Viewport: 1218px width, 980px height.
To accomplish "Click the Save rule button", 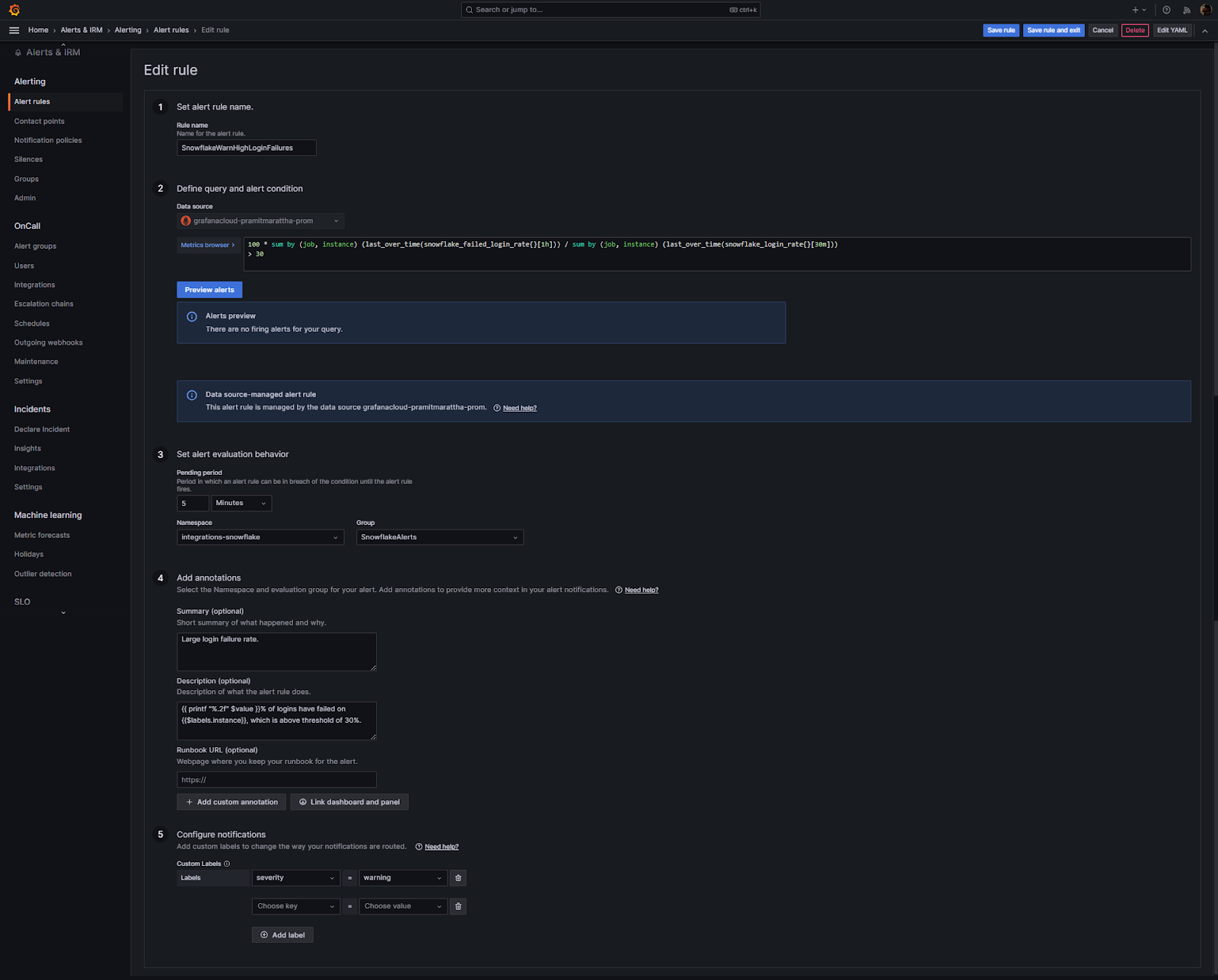I will pyautogui.click(x=1001, y=30).
